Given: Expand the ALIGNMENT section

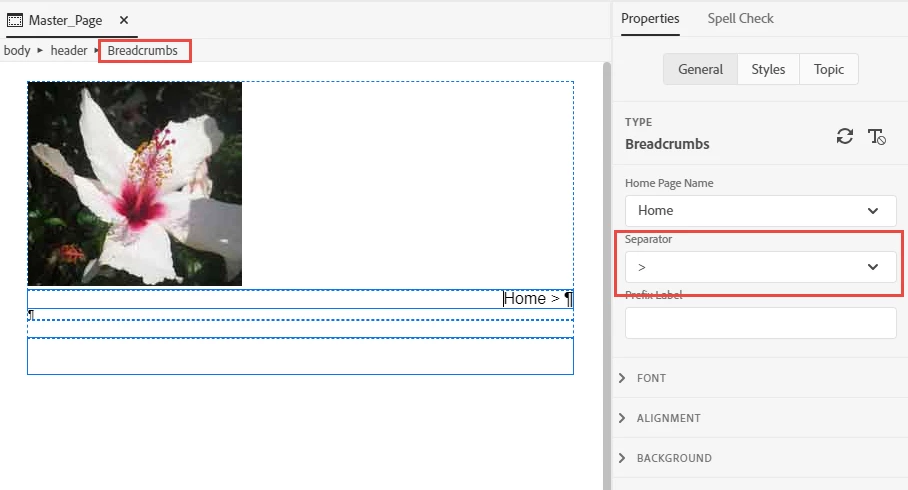Looking at the screenshot, I should click(660, 418).
